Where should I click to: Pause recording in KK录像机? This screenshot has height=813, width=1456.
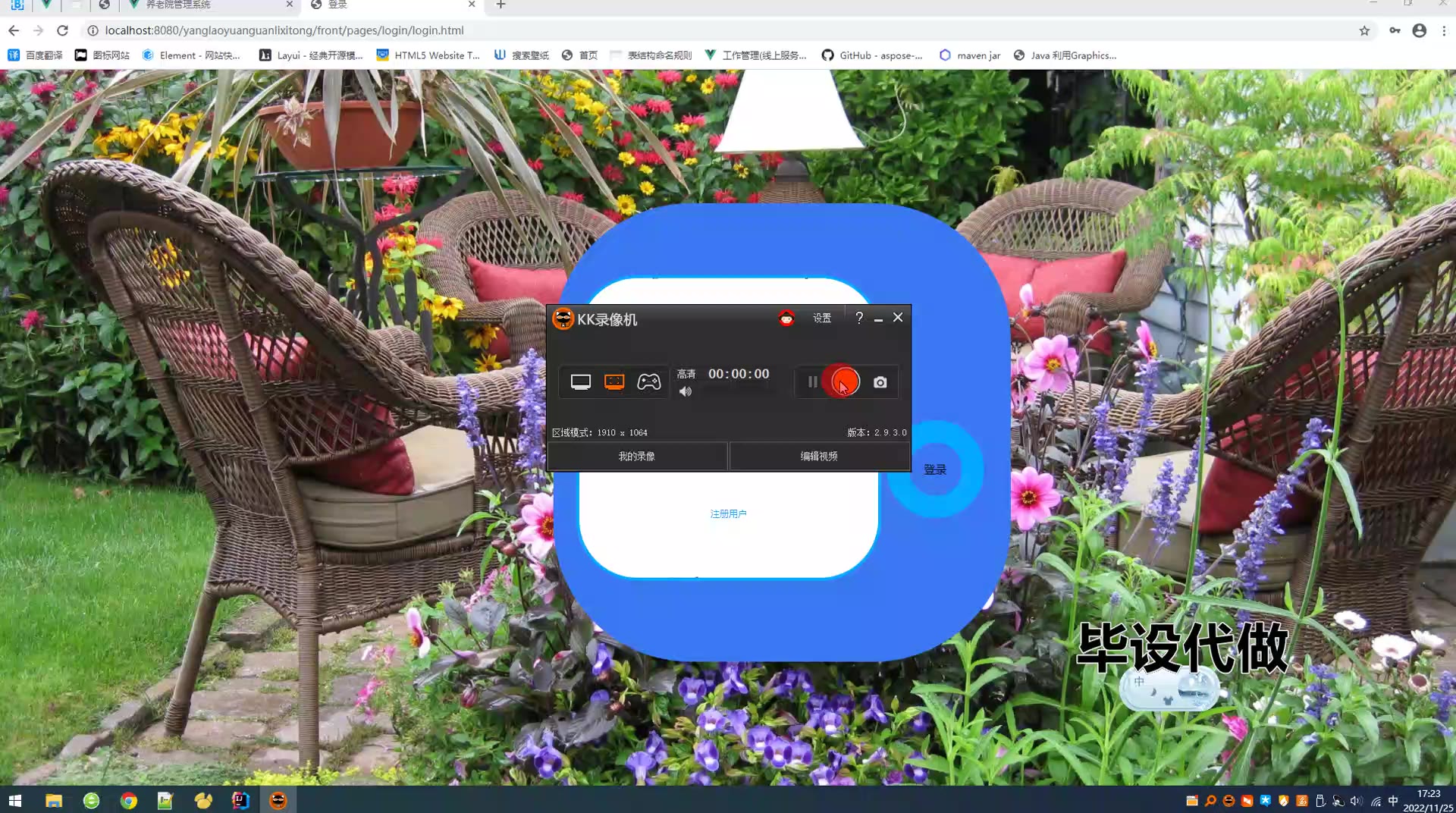pyautogui.click(x=812, y=381)
